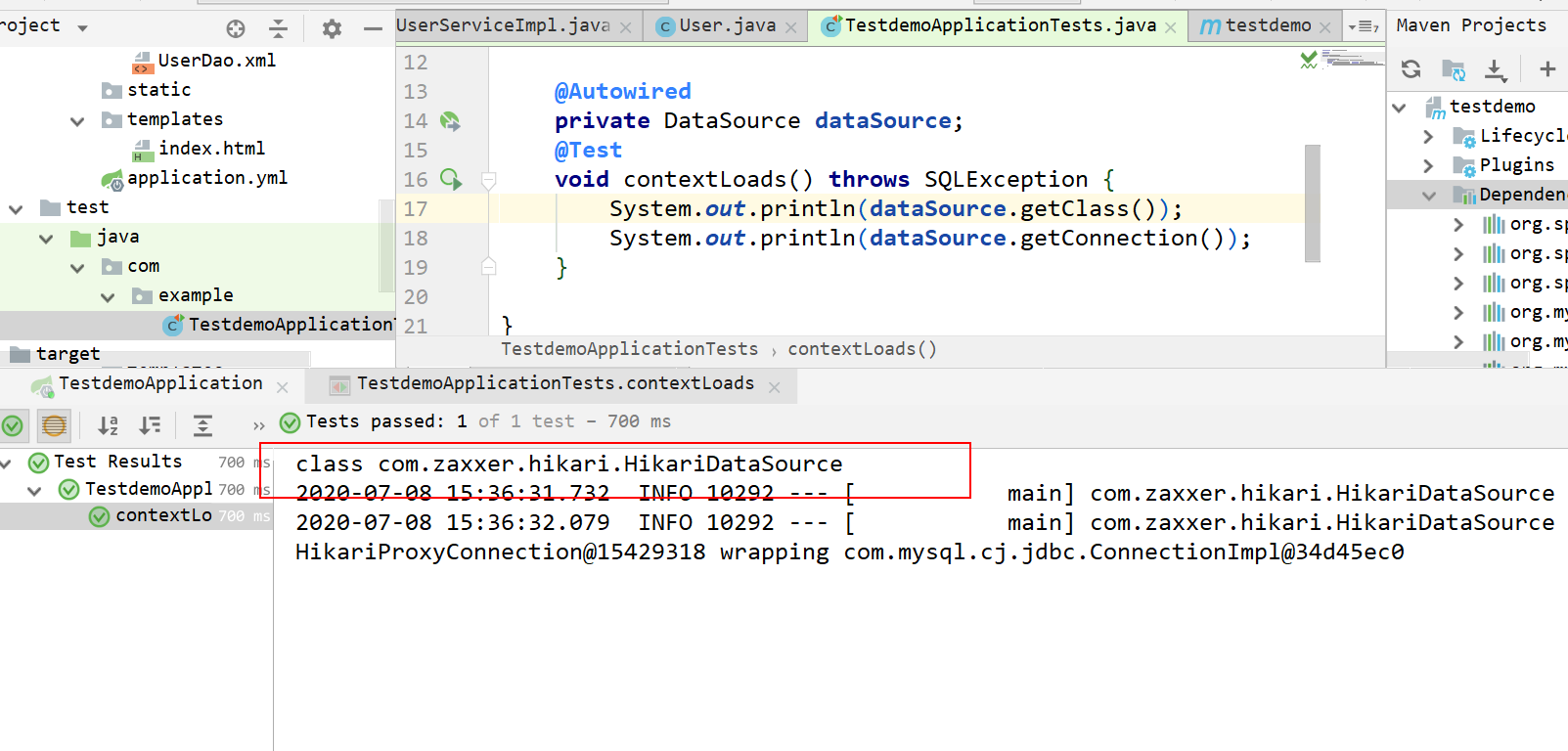Image resolution: width=1568 pixels, height=751 pixels.
Task: Click the Project panel vertical scrollbar
Action: coord(387,246)
